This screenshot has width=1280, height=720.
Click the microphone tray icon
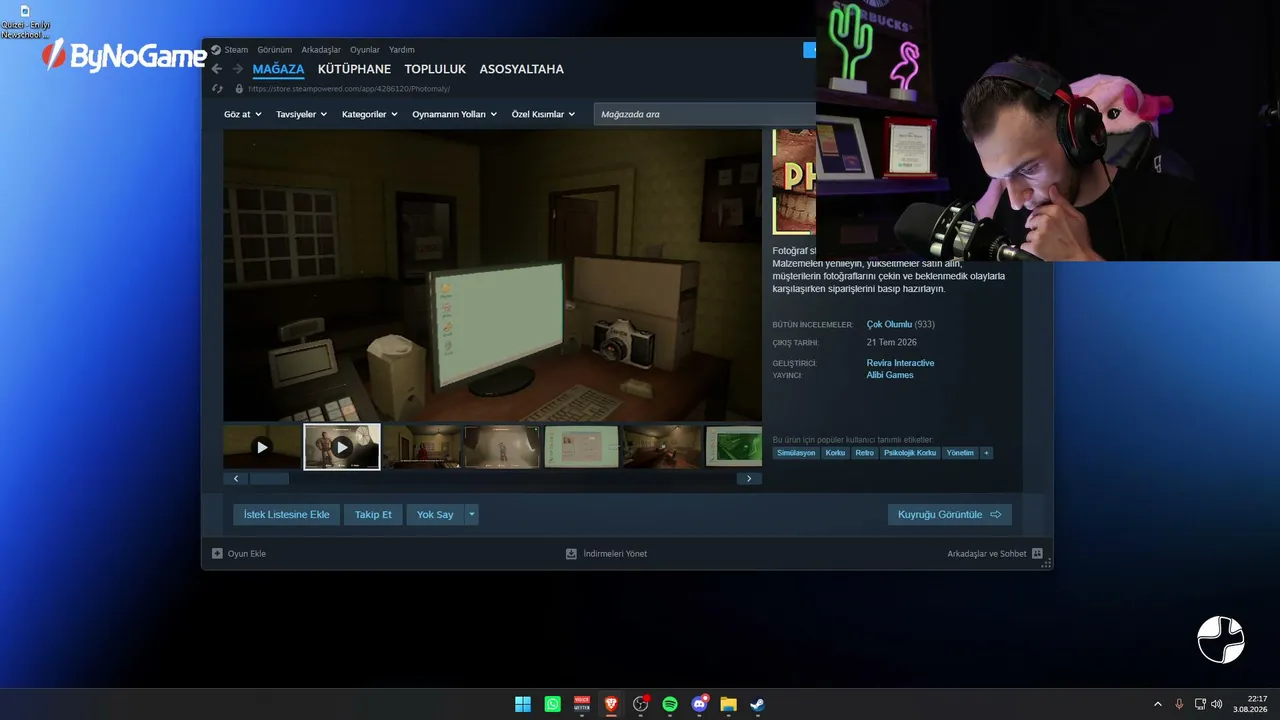coord(1179,704)
